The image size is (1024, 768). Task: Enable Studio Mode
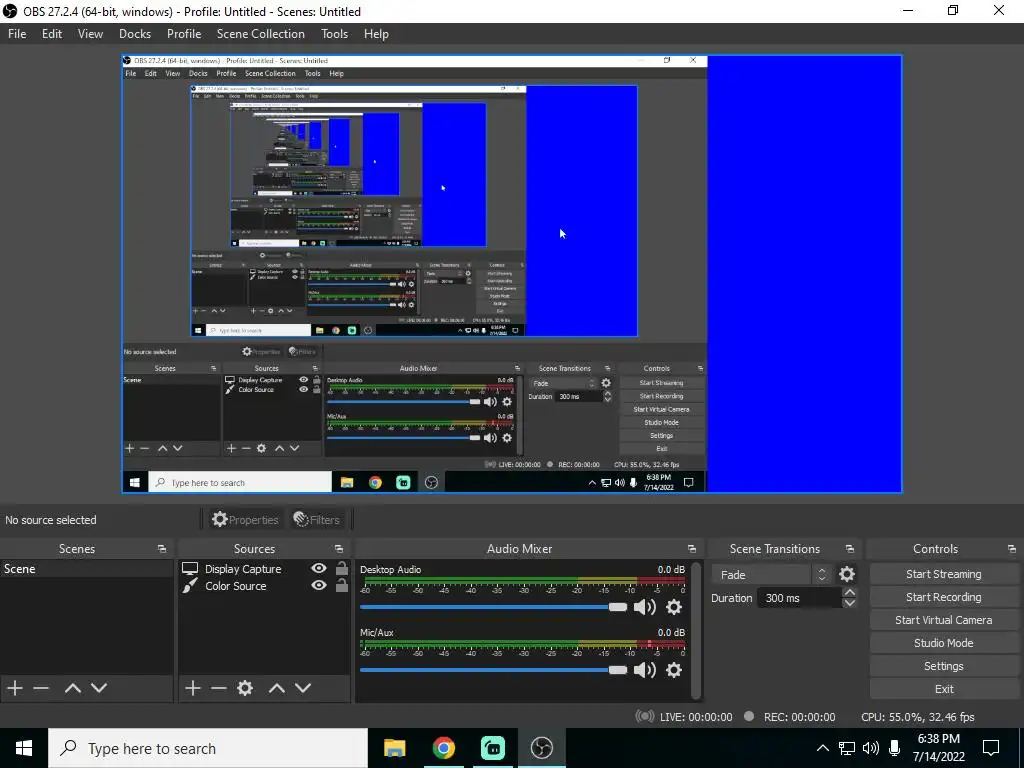[944, 643]
